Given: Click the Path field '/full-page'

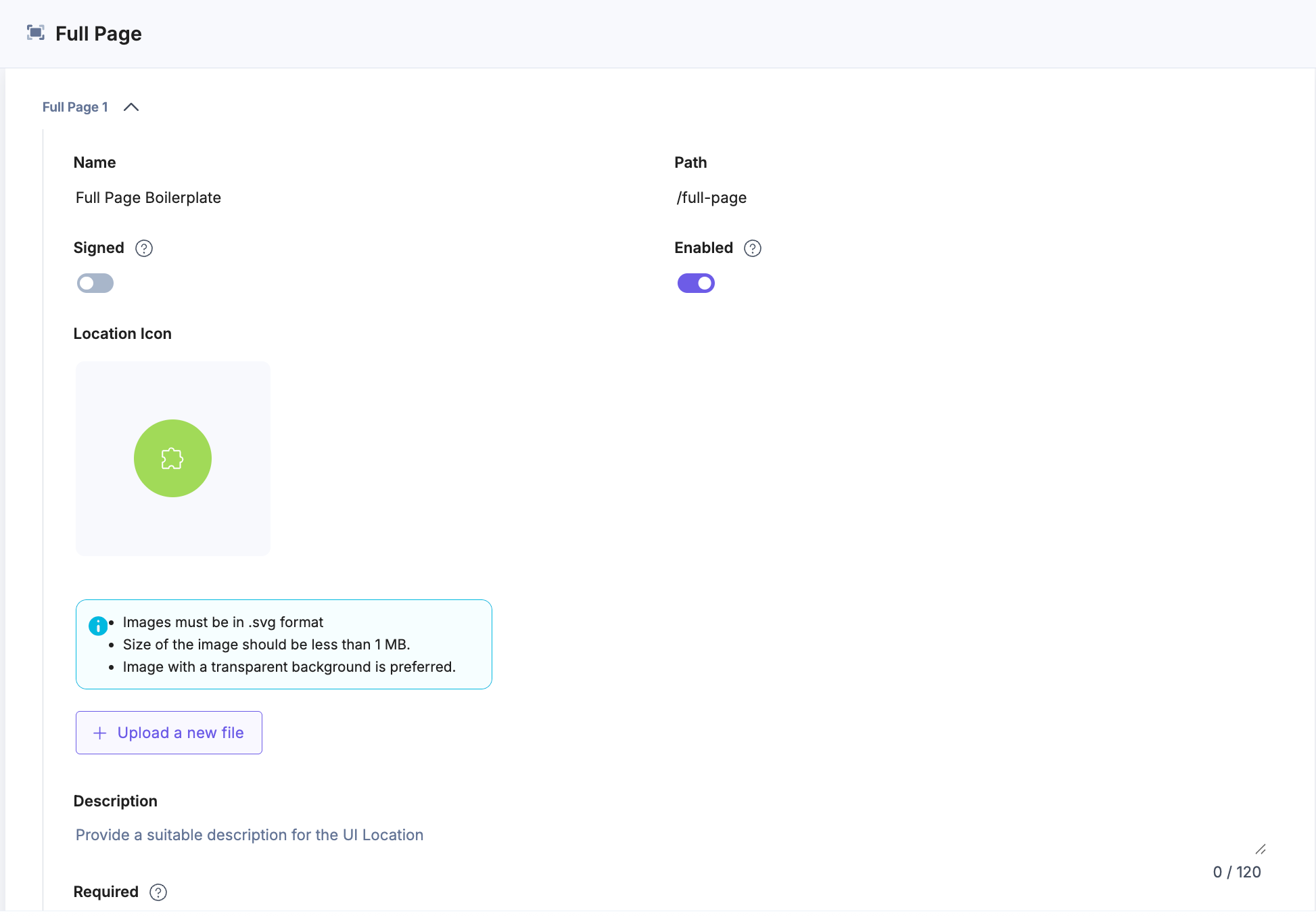Looking at the screenshot, I should 711,198.
